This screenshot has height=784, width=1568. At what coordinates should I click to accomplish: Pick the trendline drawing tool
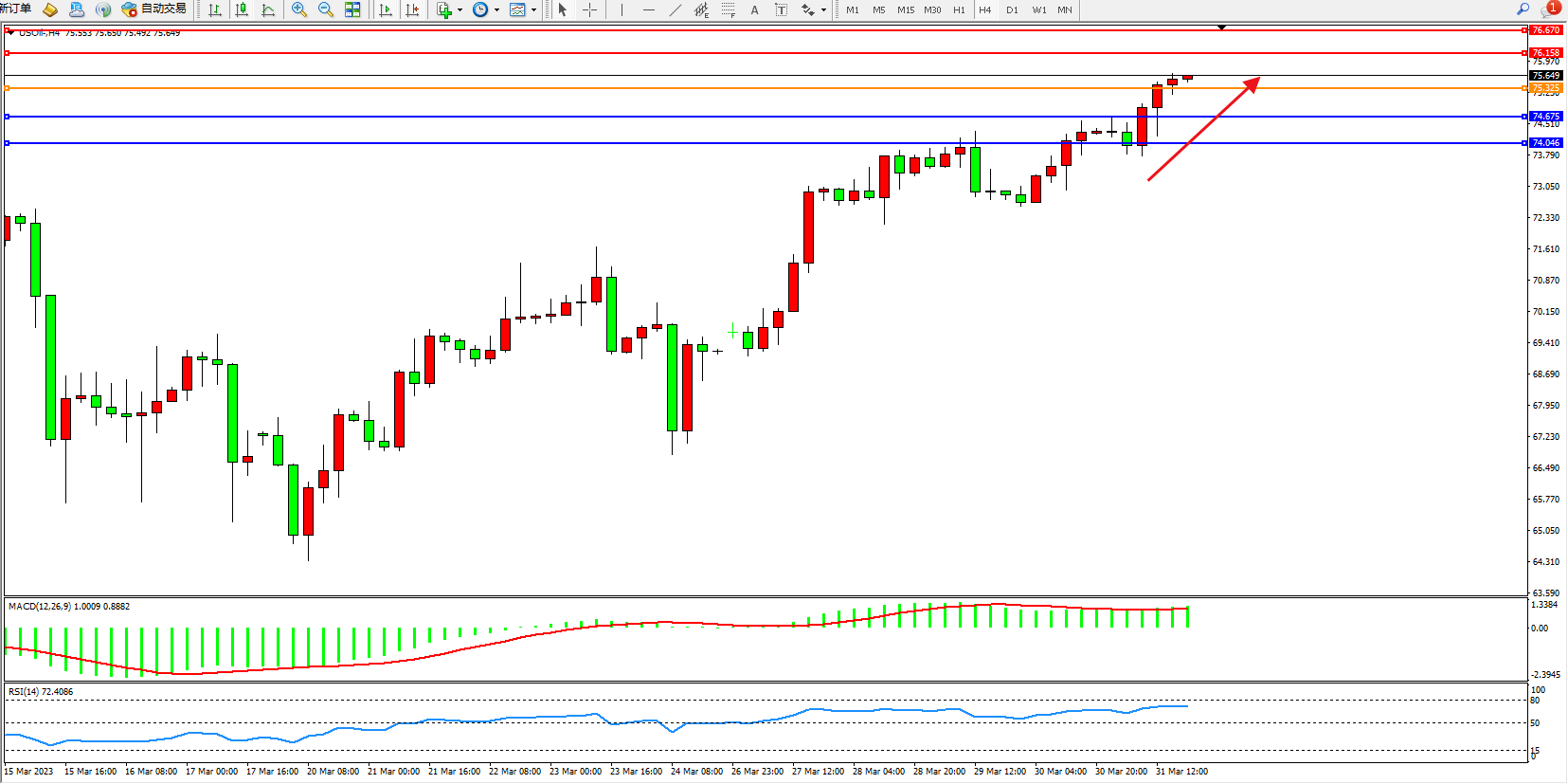[675, 9]
